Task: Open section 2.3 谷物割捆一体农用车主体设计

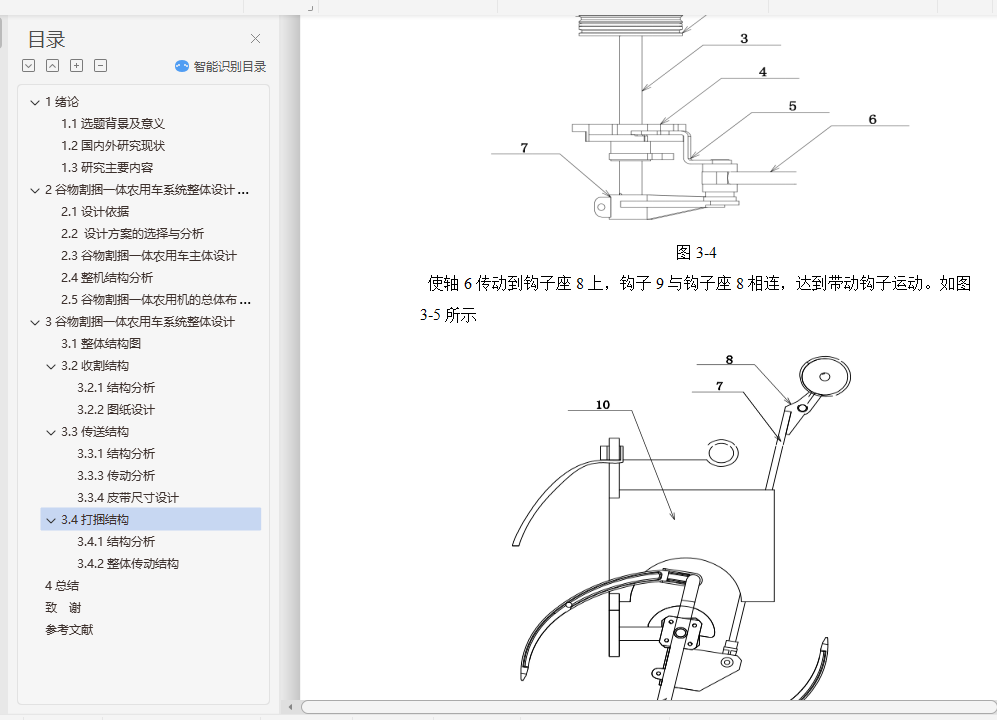Action: point(149,256)
